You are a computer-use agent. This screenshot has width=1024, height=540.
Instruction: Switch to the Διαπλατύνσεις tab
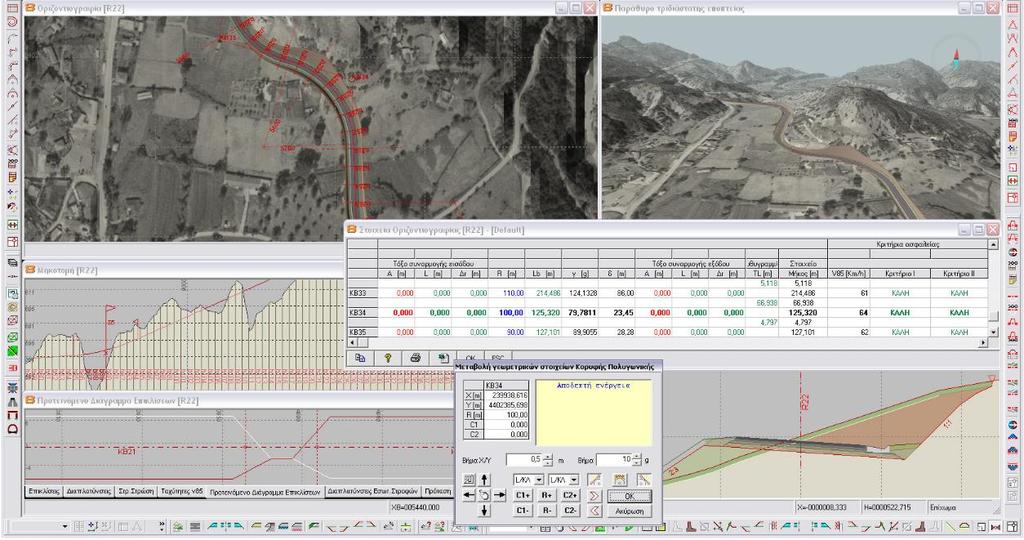(x=88, y=491)
